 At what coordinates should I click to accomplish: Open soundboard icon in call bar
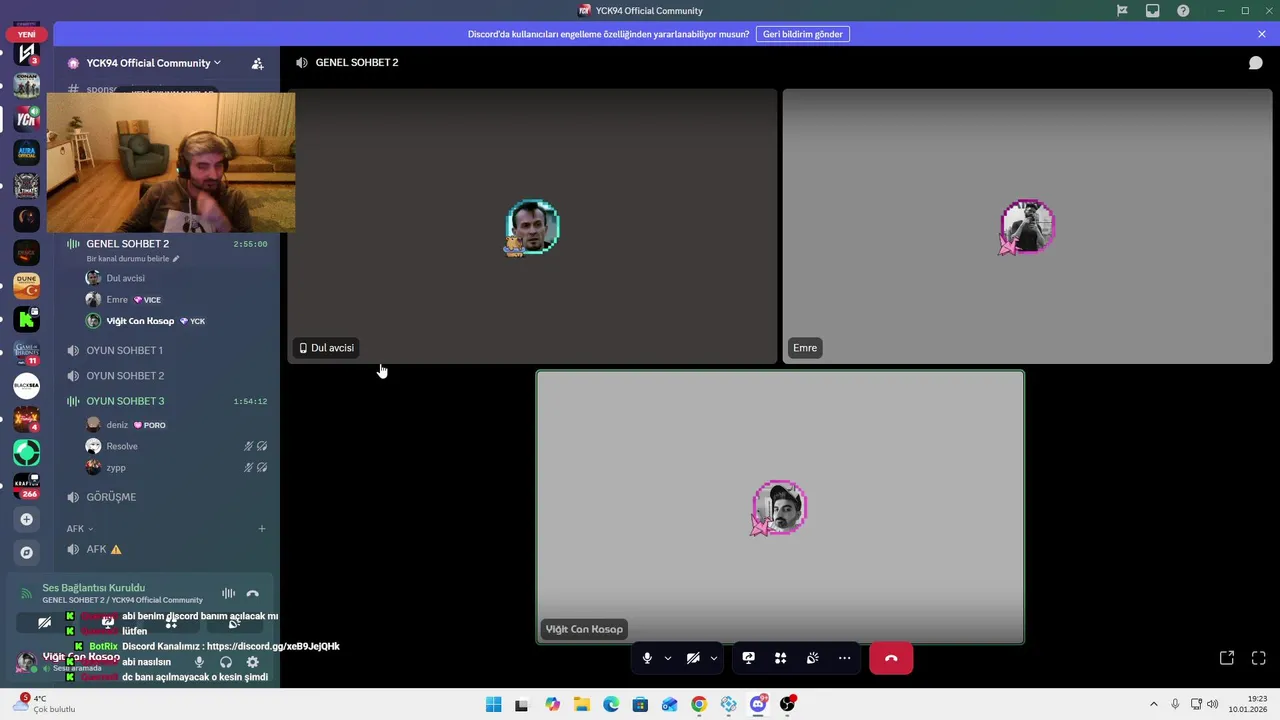coord(813,658)
